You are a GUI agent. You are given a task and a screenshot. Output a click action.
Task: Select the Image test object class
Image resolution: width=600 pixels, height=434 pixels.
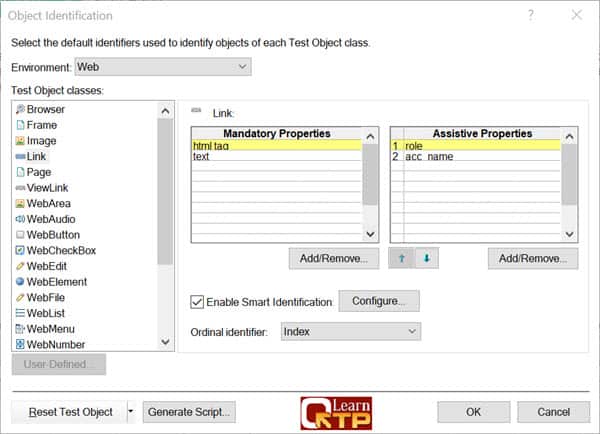coord(41,141)
